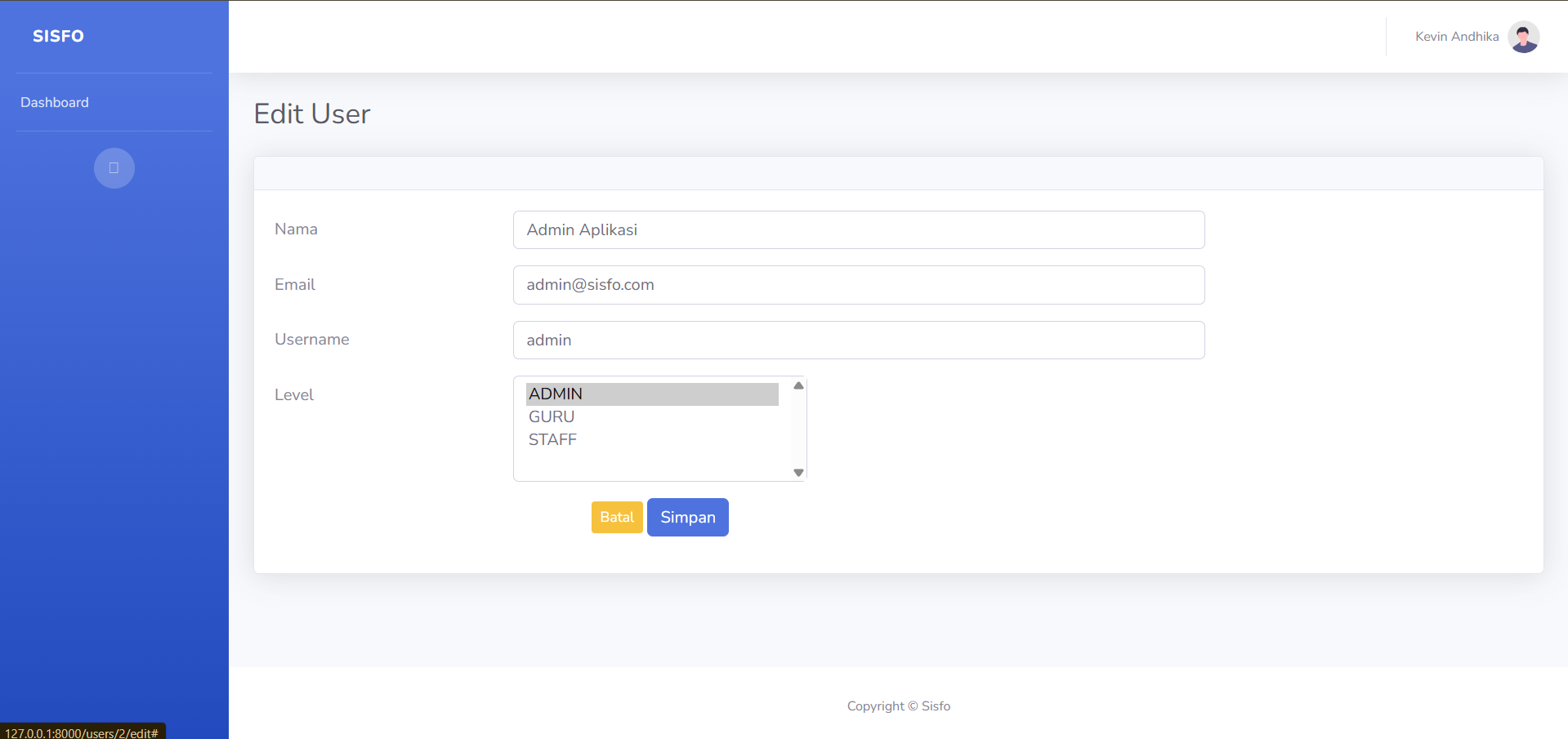Save changes with the Simpan button
The height and width of the screenshot is (739, 1568).
(x=687, y=518)
